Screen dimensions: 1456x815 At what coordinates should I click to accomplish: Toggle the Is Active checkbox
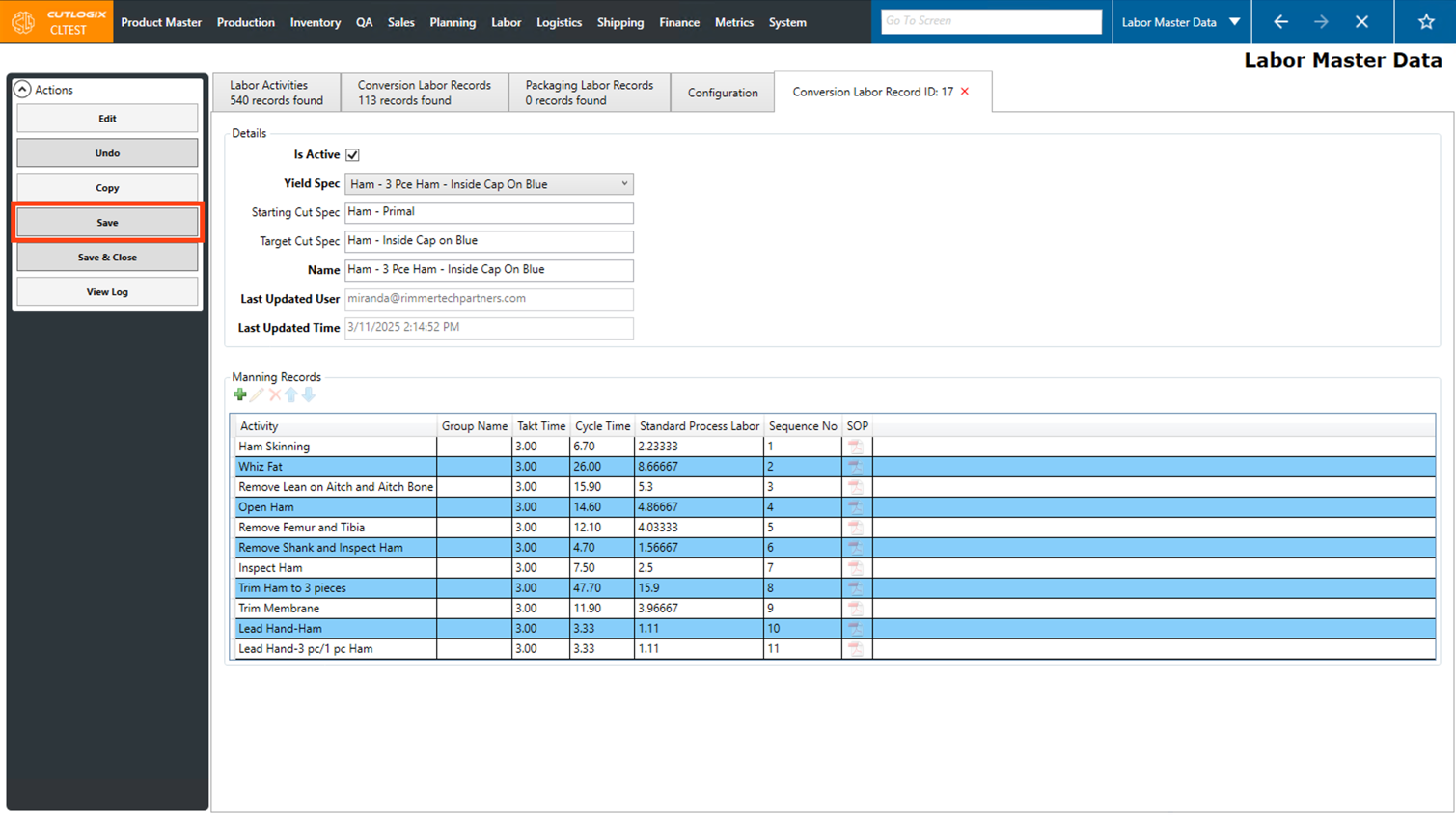[x=353, y=155]
